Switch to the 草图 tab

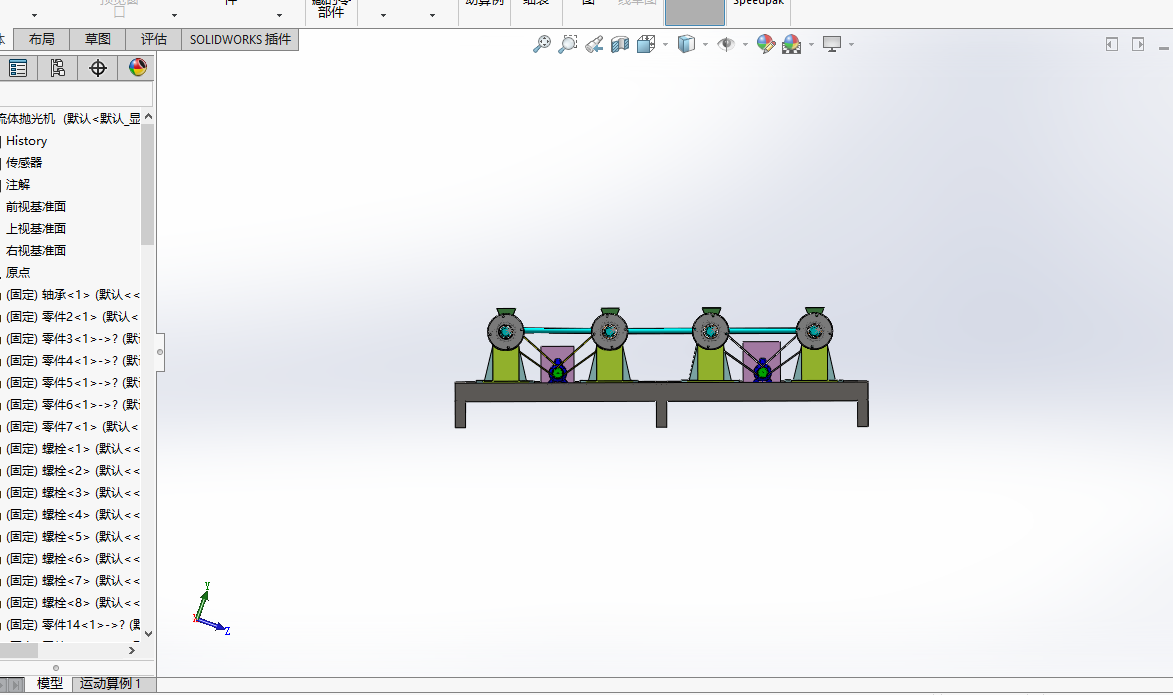click(97, 40)
